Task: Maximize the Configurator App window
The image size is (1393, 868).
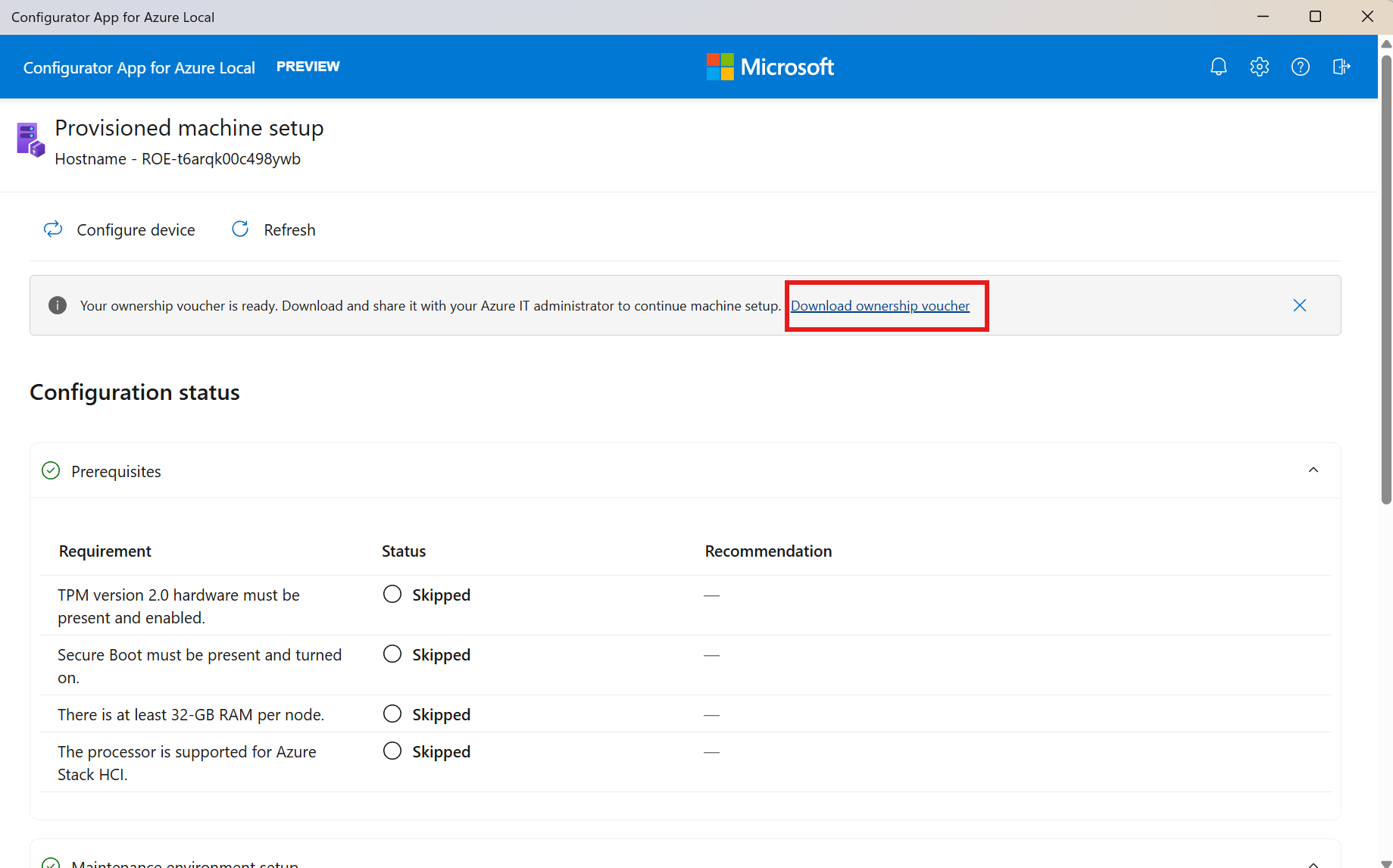Action: point(1316,17)
